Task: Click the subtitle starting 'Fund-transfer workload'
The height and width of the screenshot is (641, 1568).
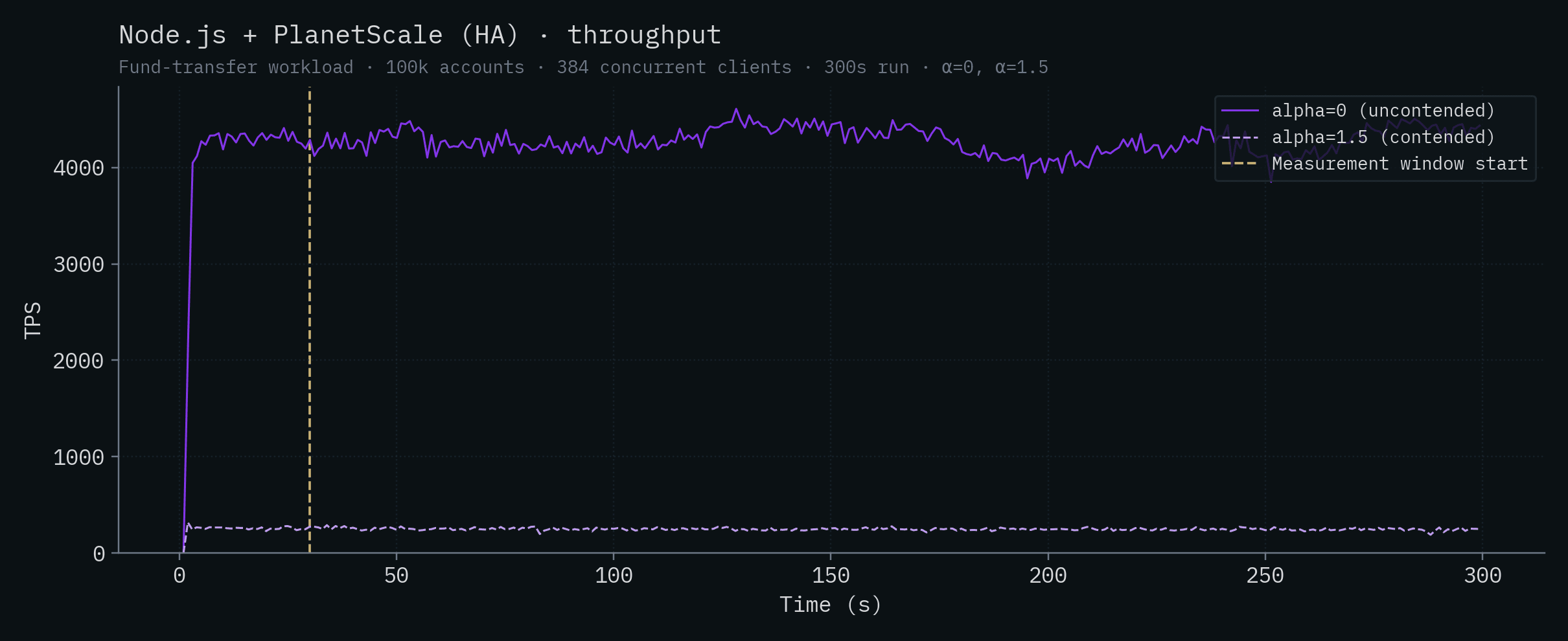Action: pos(583,67)
